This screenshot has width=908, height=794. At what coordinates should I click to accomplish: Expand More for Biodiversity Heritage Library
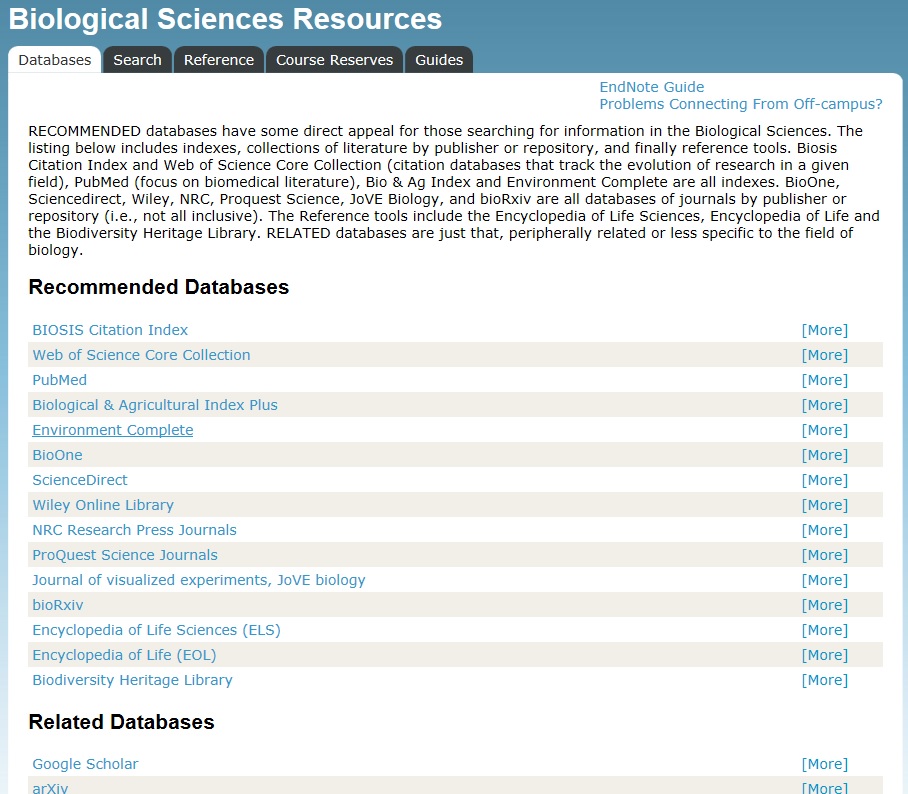click(825, 680)
